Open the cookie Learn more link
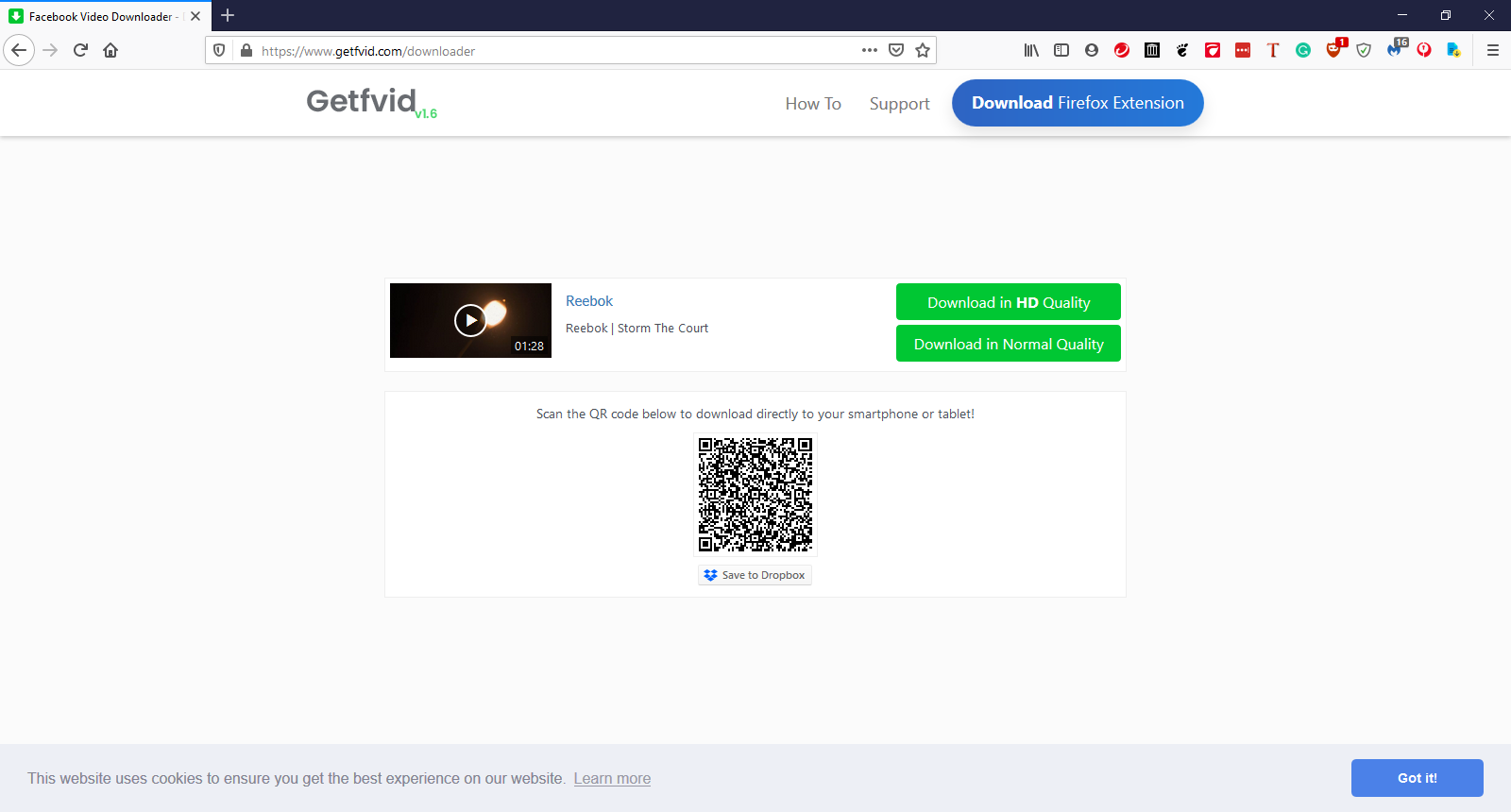Screen dimensions: 1511x812 (x=612, y=779)
